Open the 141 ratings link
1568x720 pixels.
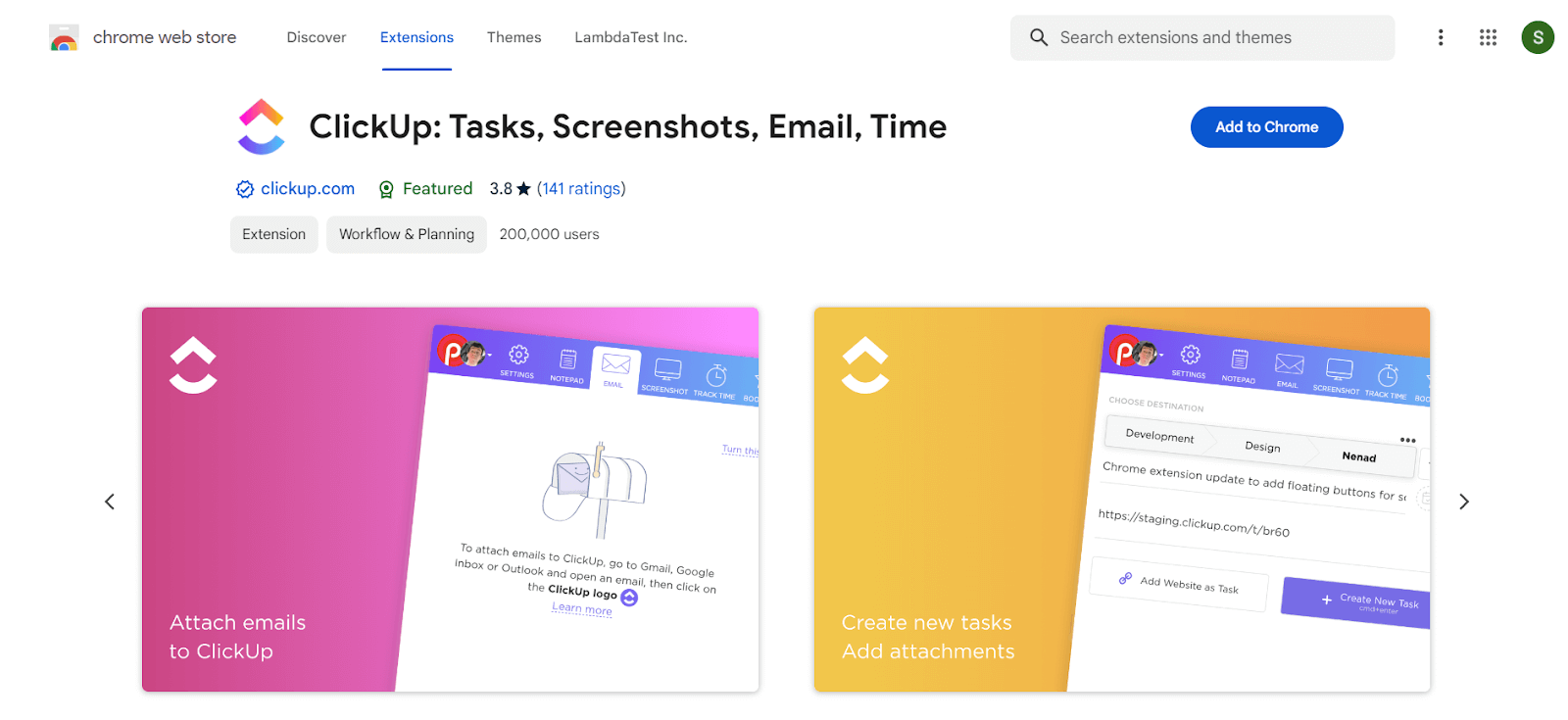[x=581, y=188]
